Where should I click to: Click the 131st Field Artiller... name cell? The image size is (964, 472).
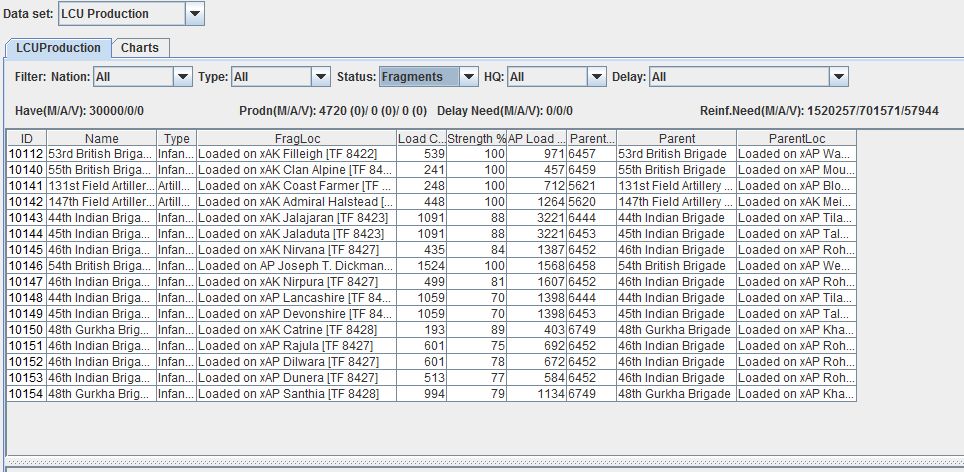click(x=101, y=186)
